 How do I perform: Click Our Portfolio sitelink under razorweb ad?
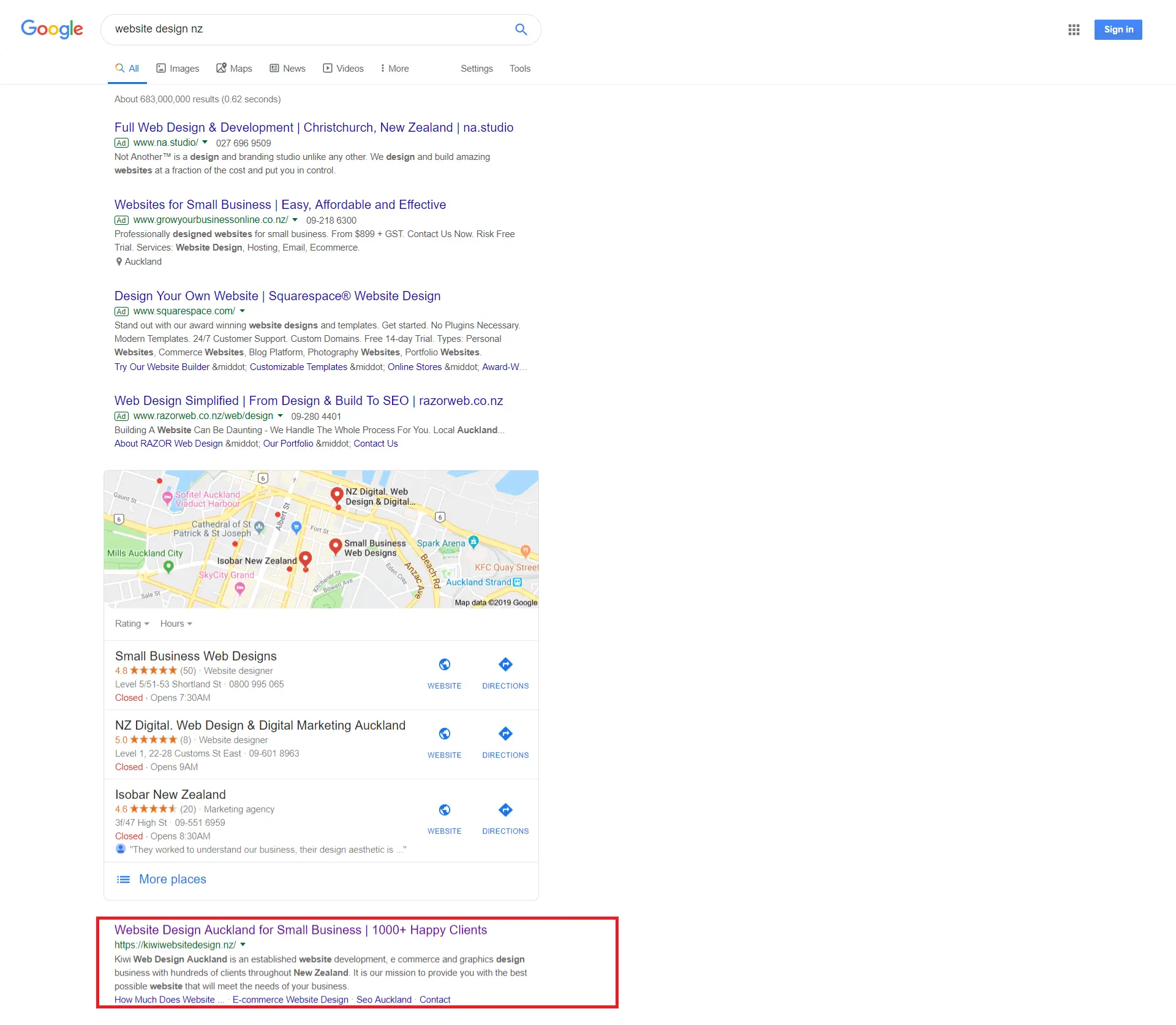[x=288, y=444]
